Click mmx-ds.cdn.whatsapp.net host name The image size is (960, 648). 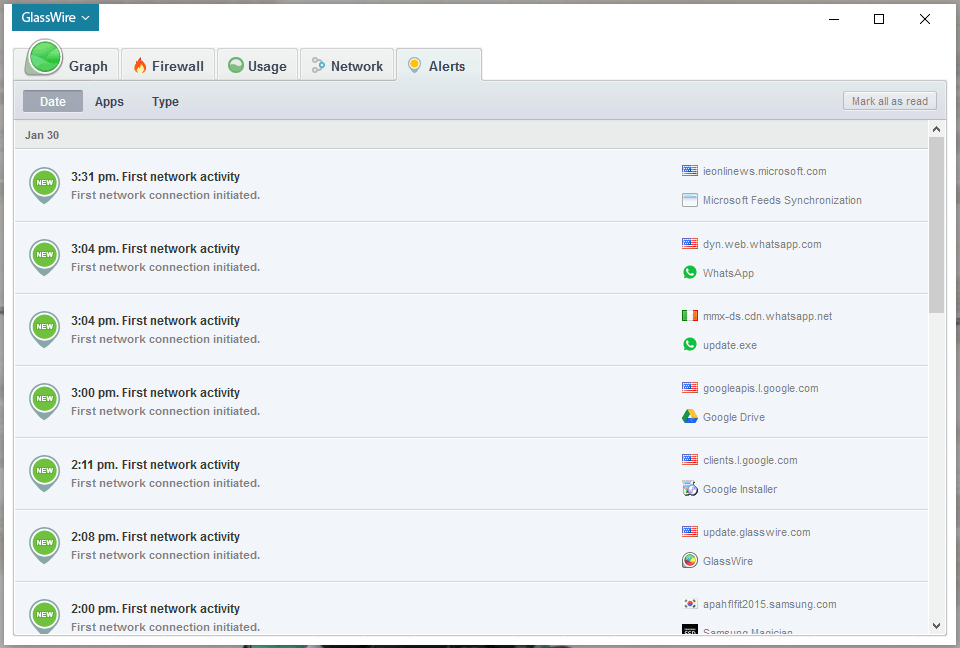point(768,316)
